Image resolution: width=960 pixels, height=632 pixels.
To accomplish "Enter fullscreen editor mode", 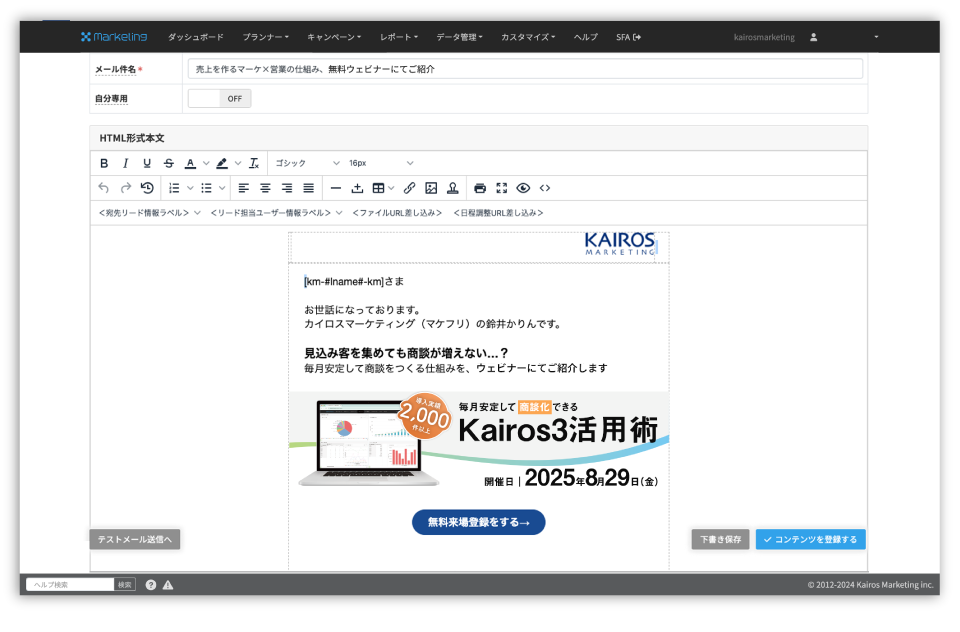I will click(x=502, y=188).
